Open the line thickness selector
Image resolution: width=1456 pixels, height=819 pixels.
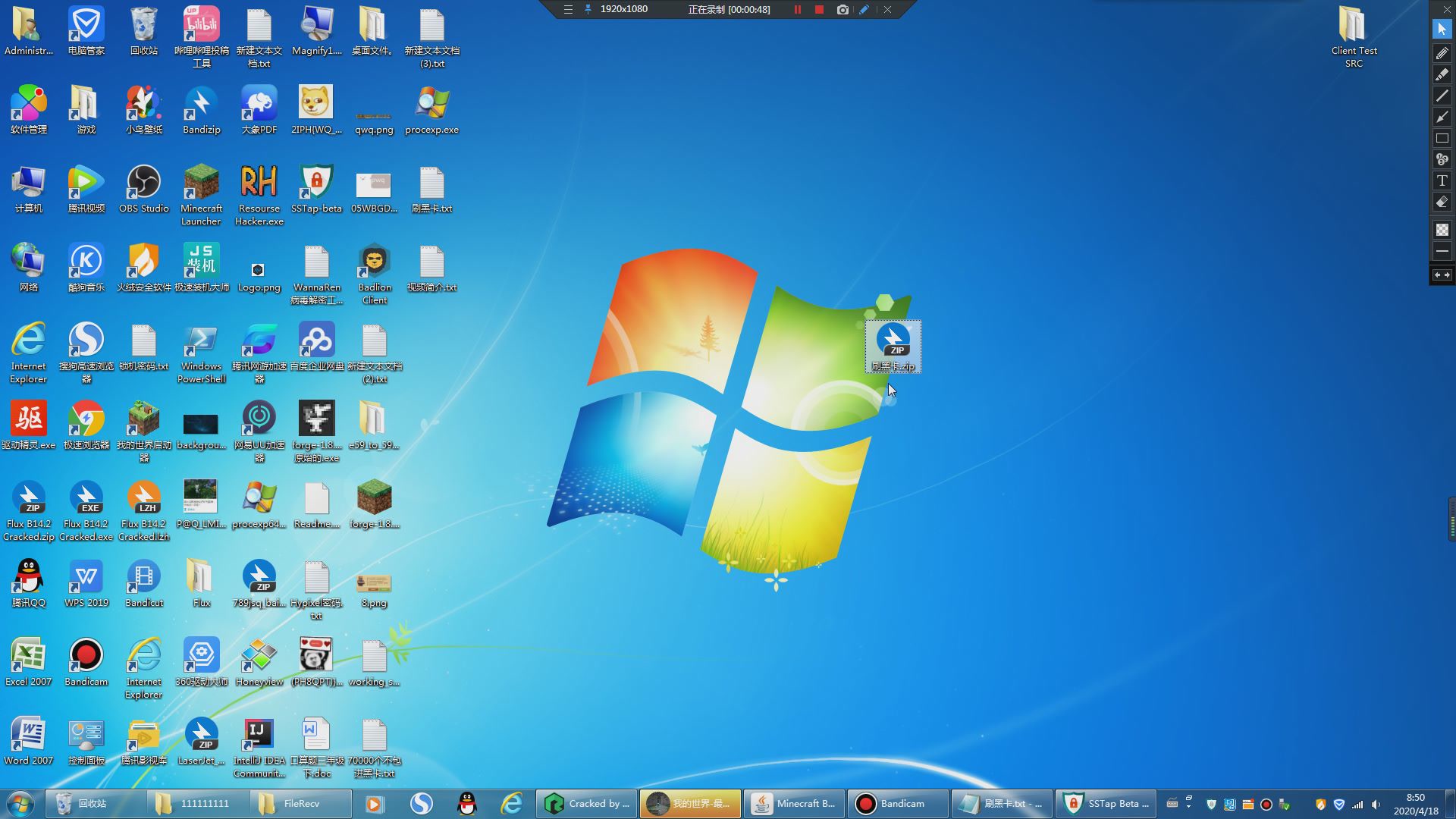[1442, 251]
